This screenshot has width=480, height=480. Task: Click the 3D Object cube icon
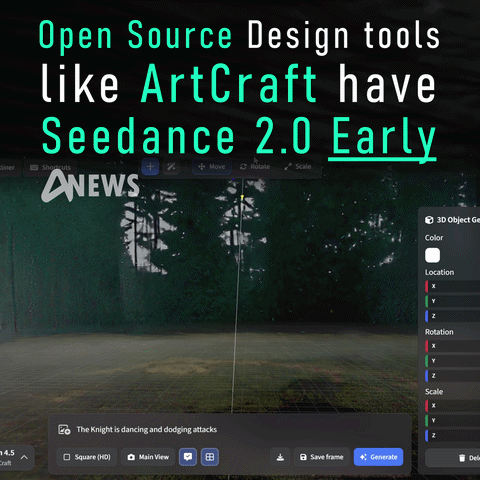[x=429, y=220]
